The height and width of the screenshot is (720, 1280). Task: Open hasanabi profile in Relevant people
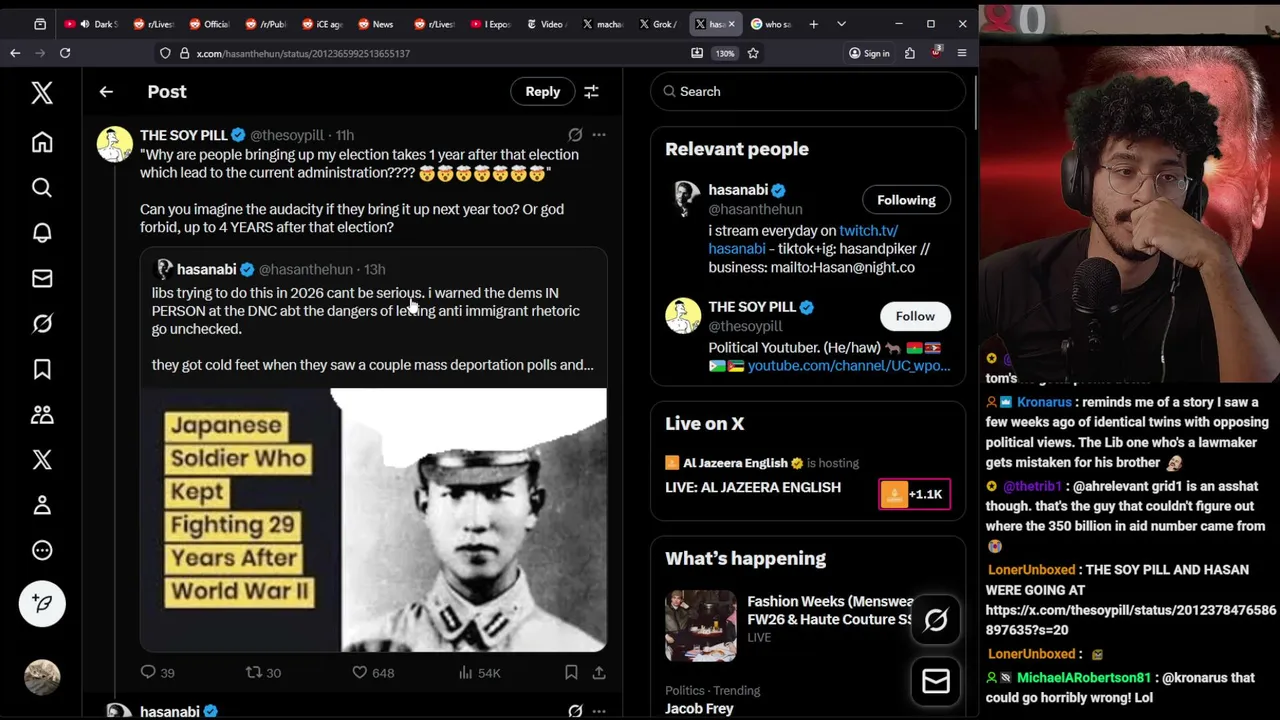(x=738, y=190)
